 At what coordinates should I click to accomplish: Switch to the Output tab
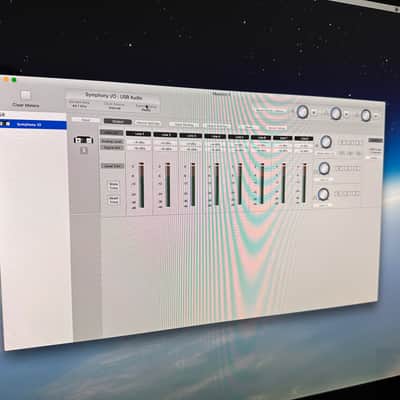[x=118, y=122]
